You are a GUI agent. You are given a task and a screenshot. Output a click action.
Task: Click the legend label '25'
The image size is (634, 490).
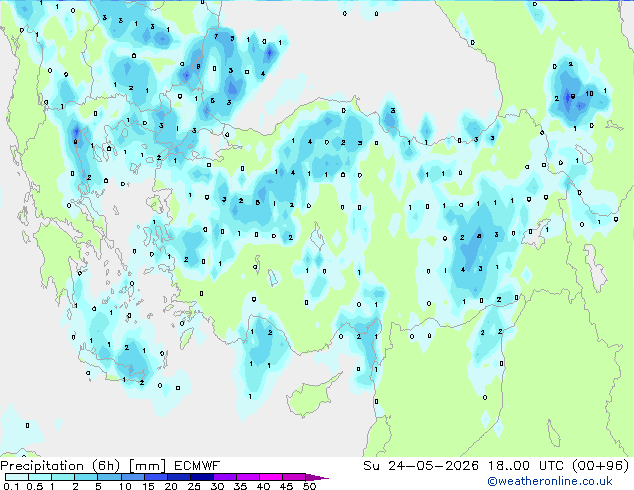click(194, 486)
